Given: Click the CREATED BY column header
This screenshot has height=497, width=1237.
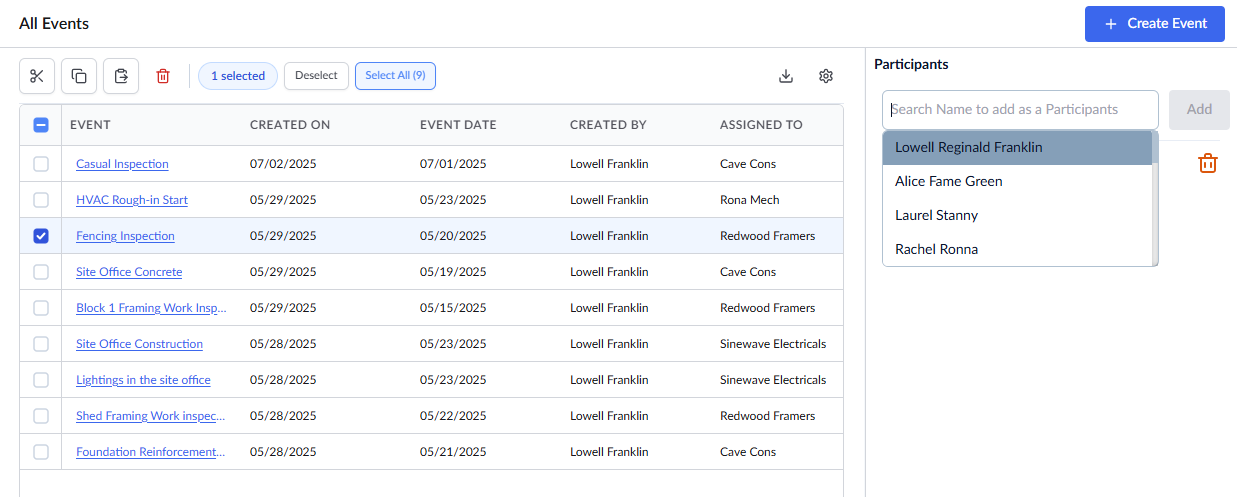Looking at the screenshot, I should (608, 125).
